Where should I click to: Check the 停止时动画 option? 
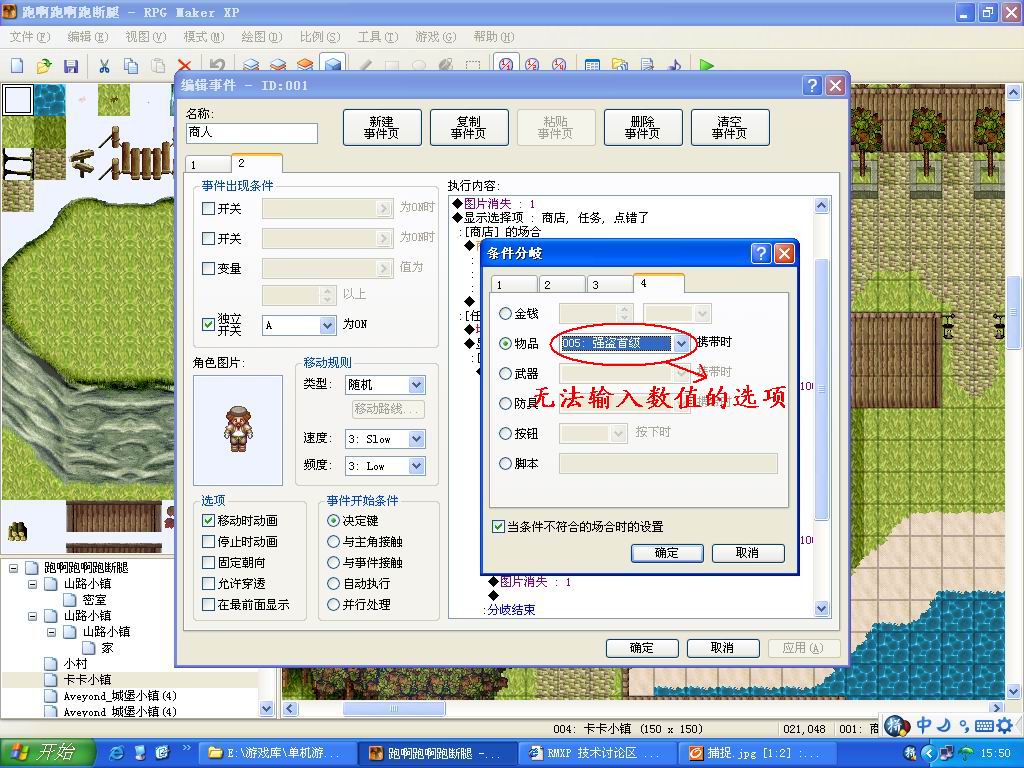(x=208, y=541)
